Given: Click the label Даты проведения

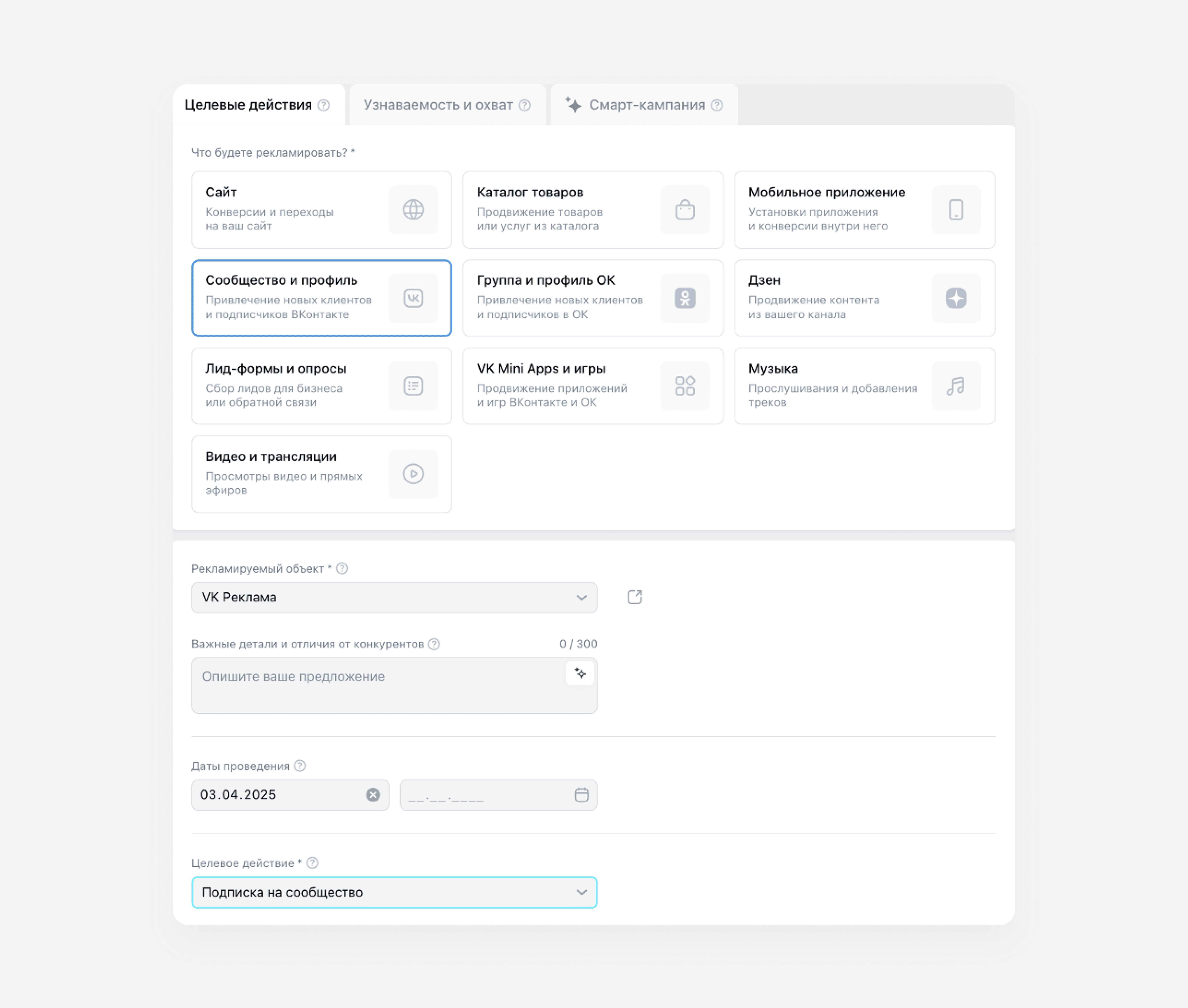Looking at the screenshot, I should click(x=240, y=766).
